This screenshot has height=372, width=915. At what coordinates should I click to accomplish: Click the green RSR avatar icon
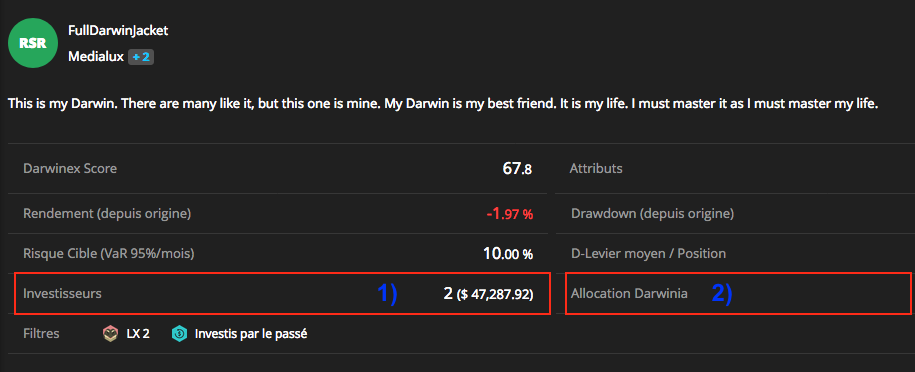[x=33, y=44]
